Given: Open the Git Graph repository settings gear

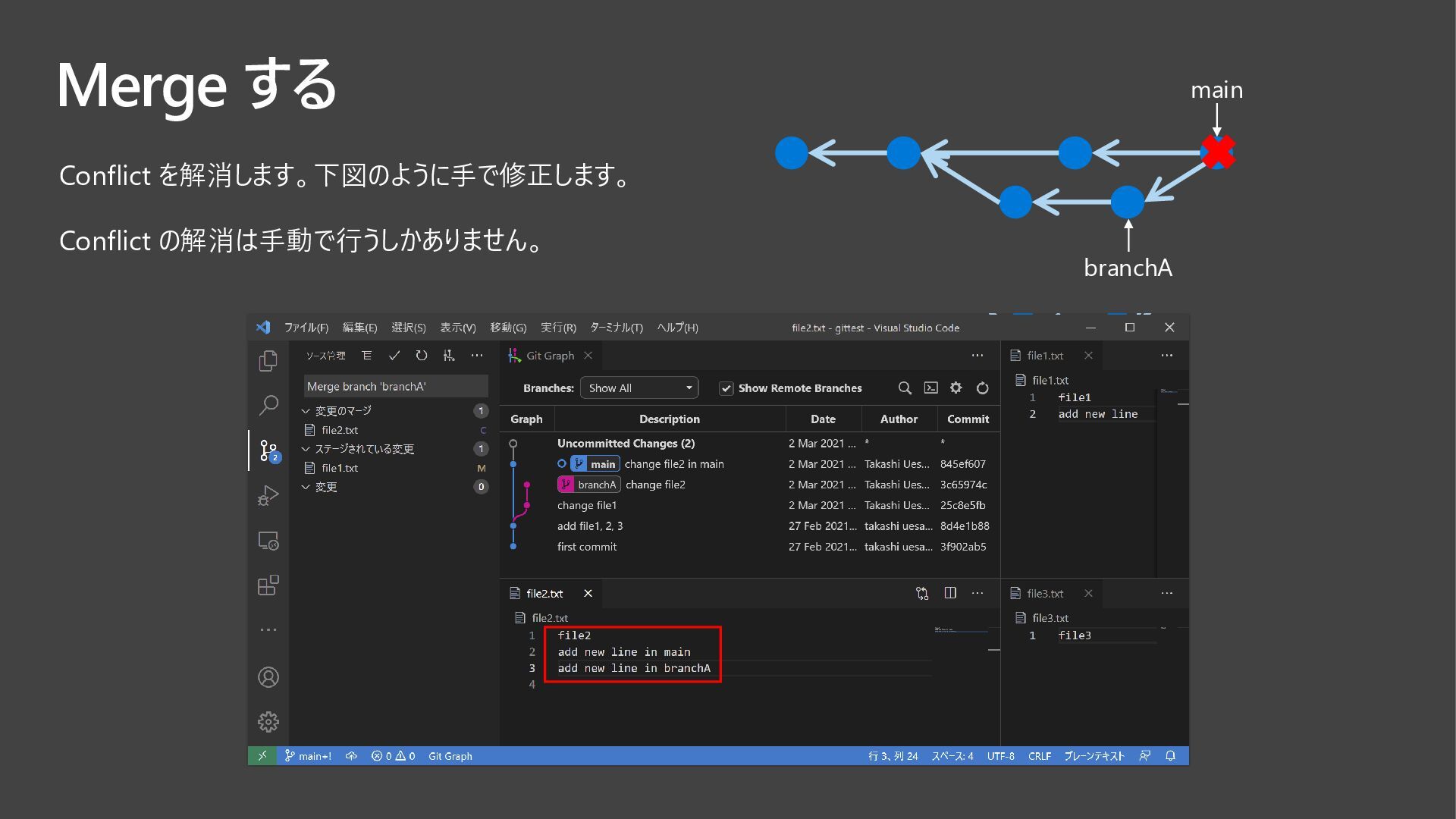Looking at the screenshot, I should 956,388.
